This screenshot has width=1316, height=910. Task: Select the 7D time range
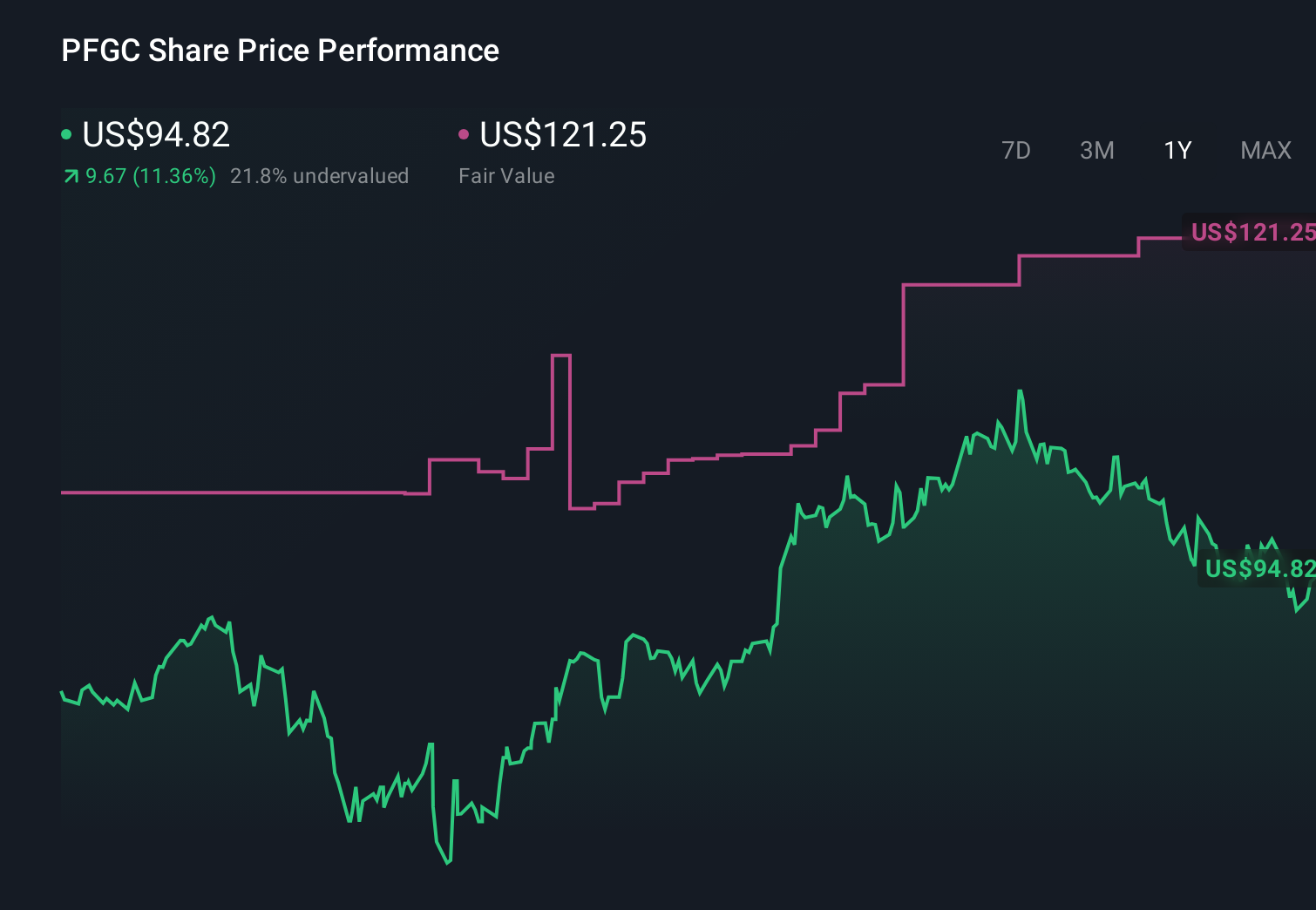[1016, 150]
